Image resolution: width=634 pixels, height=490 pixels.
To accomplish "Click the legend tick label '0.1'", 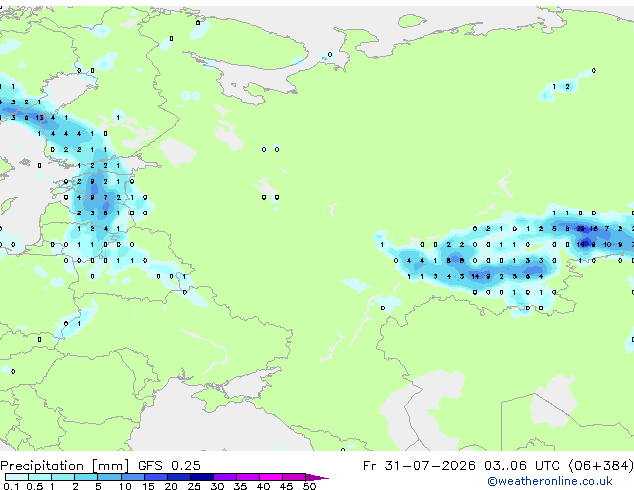I will [11, 486].
